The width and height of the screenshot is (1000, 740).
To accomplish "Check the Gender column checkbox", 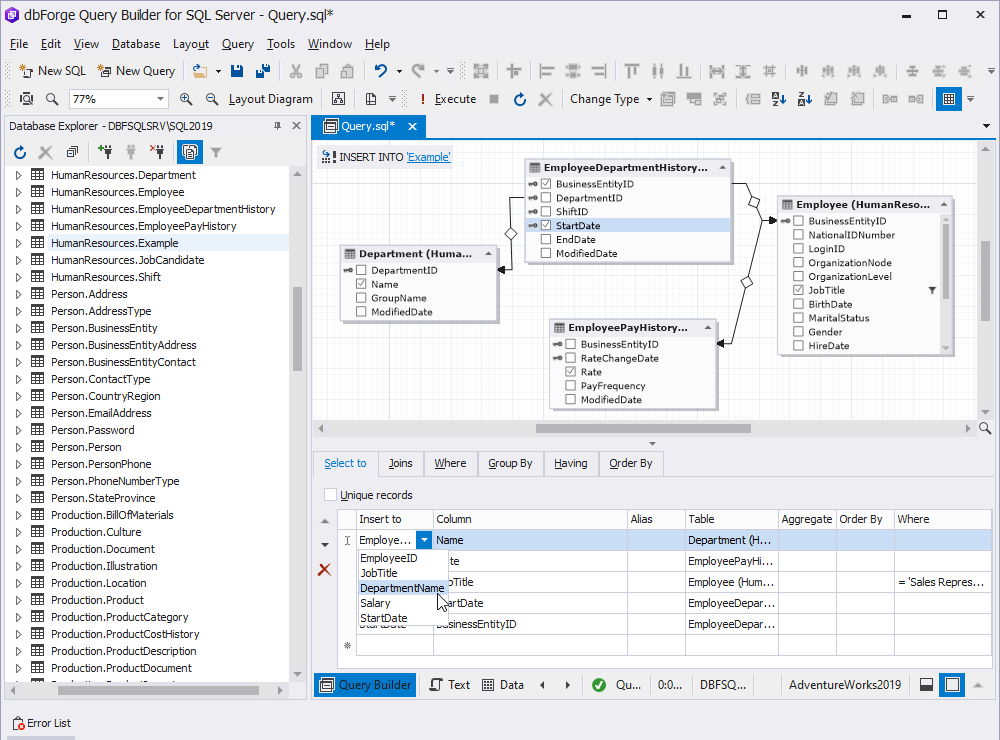I will coord(798,332).
